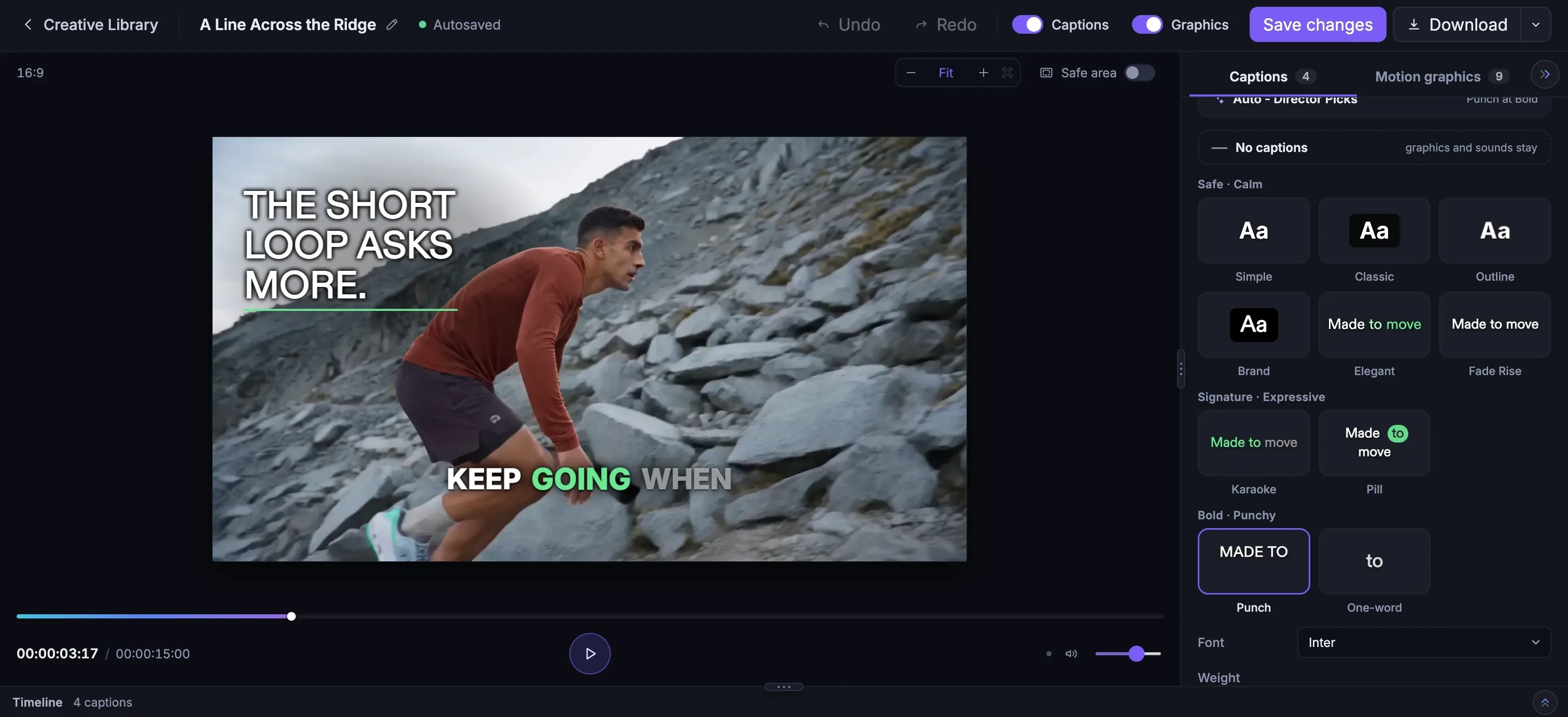Edit the project title with the pencil icon
The width and height of the screenshot is (1568, 717).
click(392, 24)
